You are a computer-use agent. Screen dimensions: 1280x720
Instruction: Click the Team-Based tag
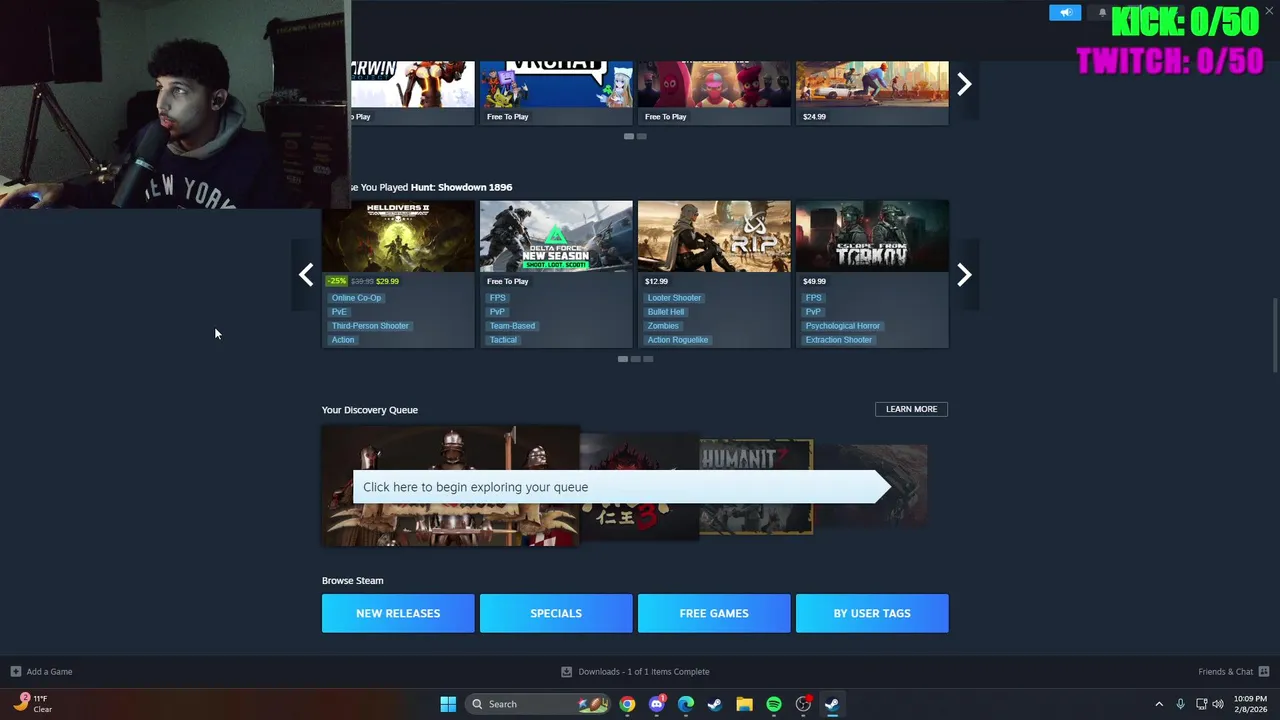pos(512,326)
